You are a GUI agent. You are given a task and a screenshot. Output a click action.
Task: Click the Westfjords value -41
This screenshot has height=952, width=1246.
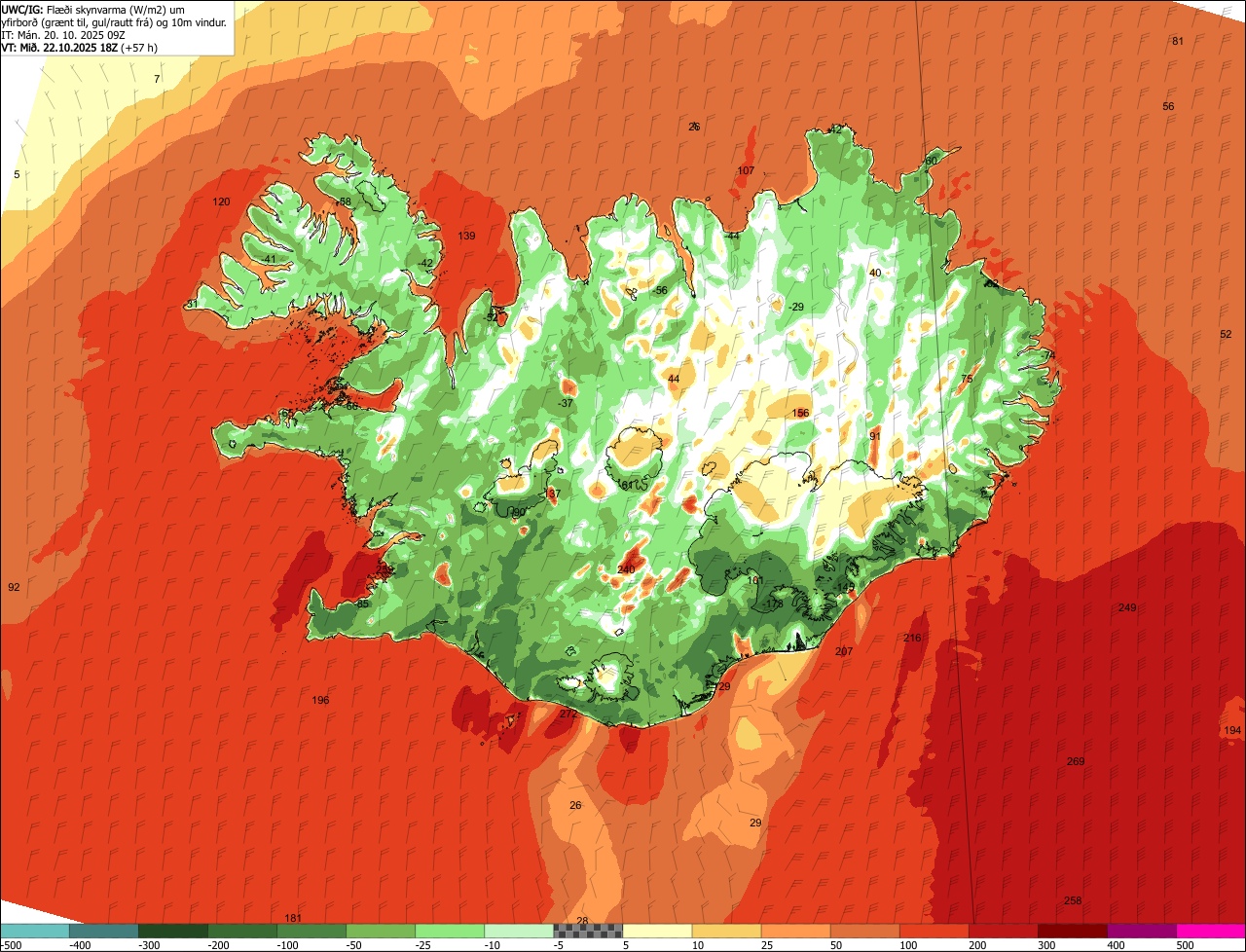(x=268, y=259)
